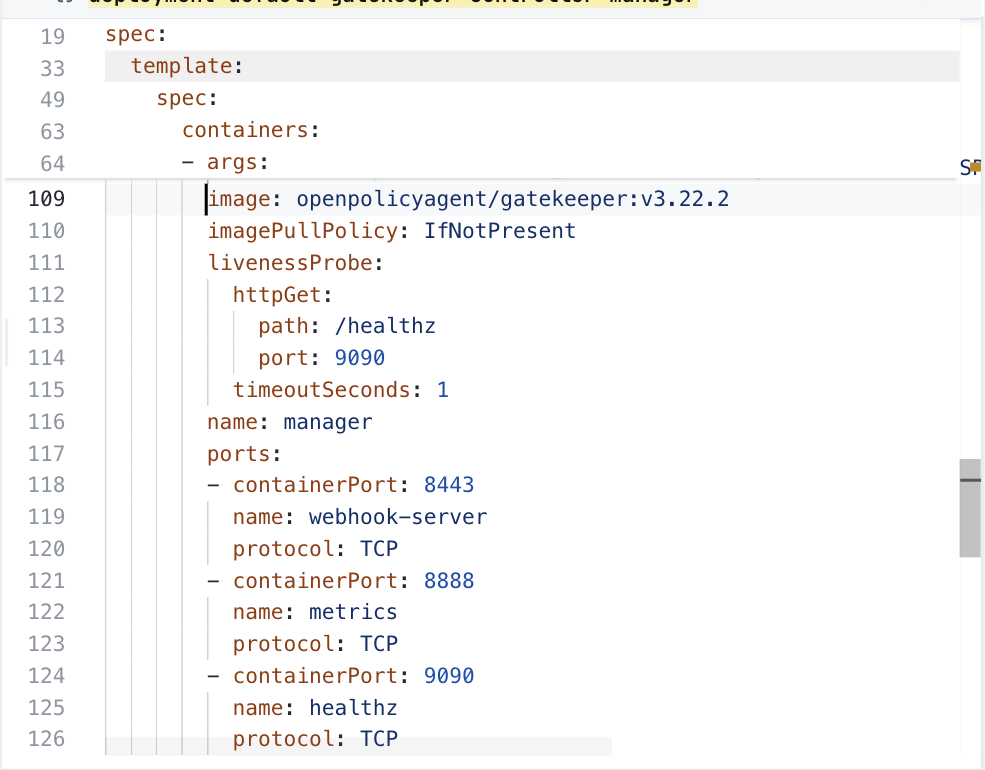This screenshot has width=985, height=770.
Task: Click the 'imagePullPolicy' key
Action: [303, 231]
